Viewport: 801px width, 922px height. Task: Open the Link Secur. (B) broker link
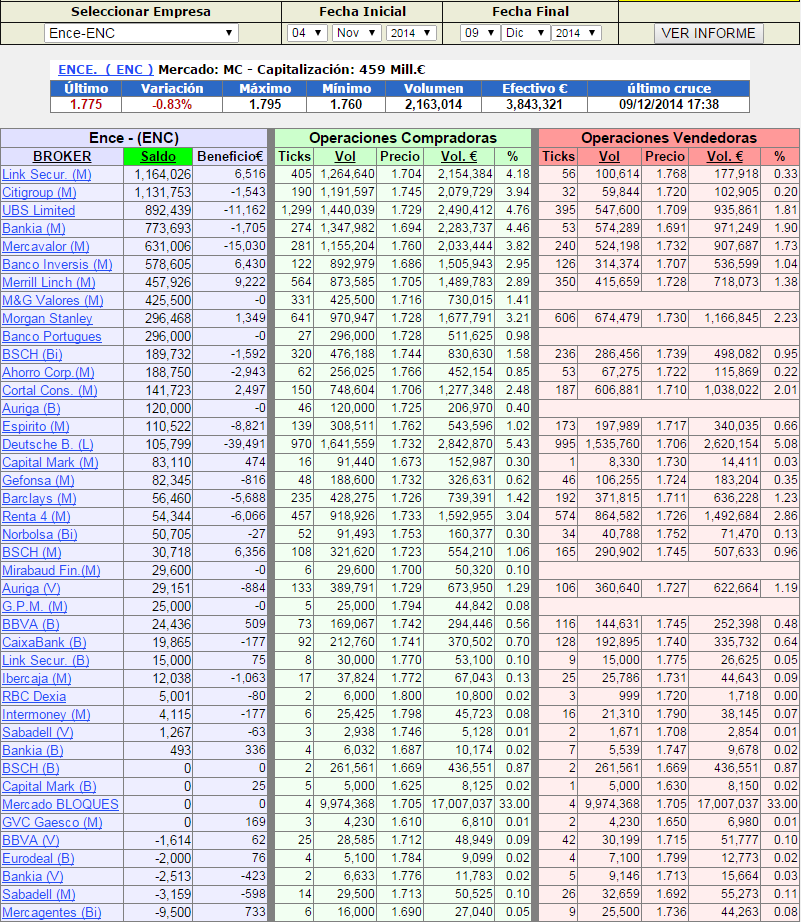click(45, 660)
